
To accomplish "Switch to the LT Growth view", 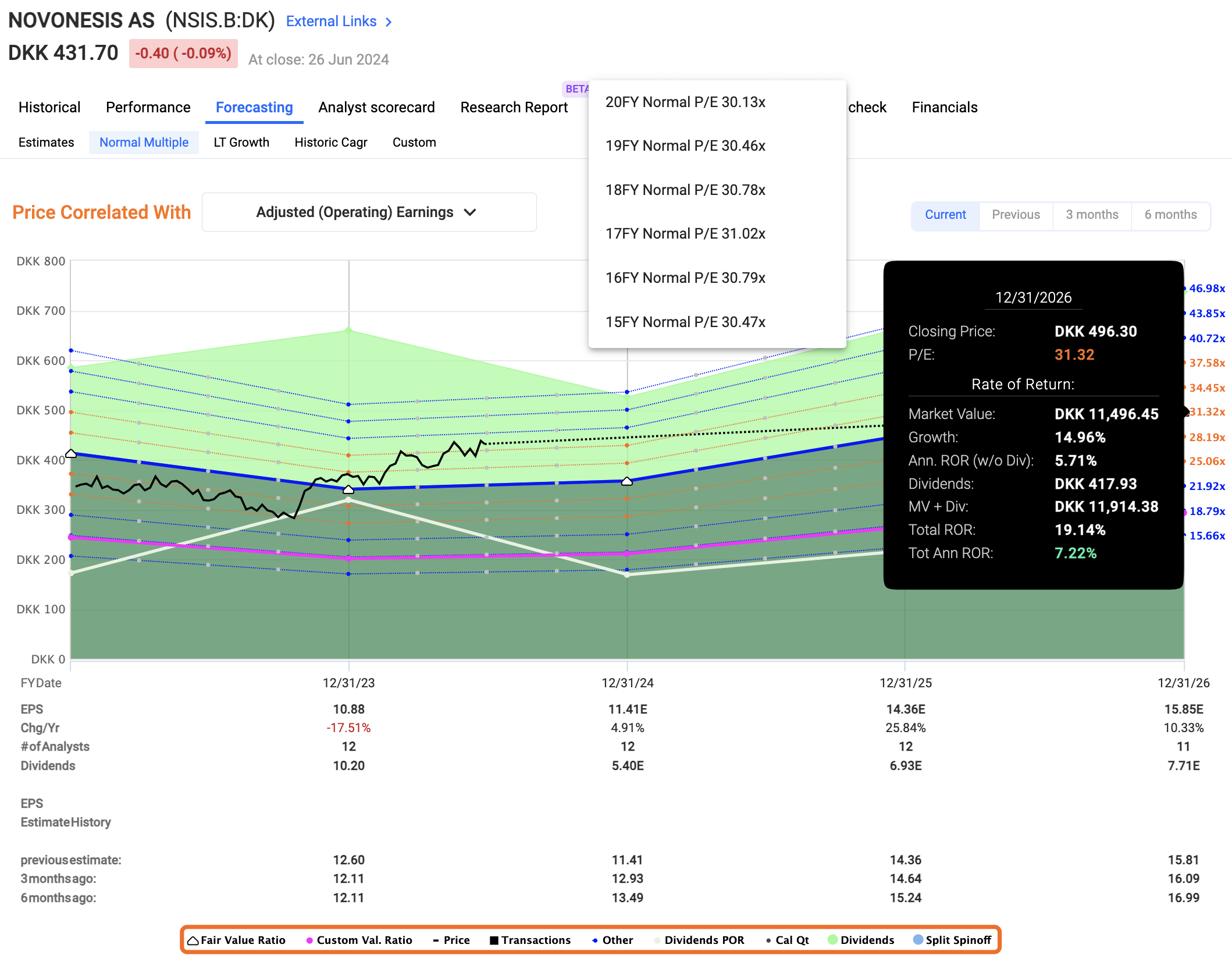I will click(x=241, y=142).
